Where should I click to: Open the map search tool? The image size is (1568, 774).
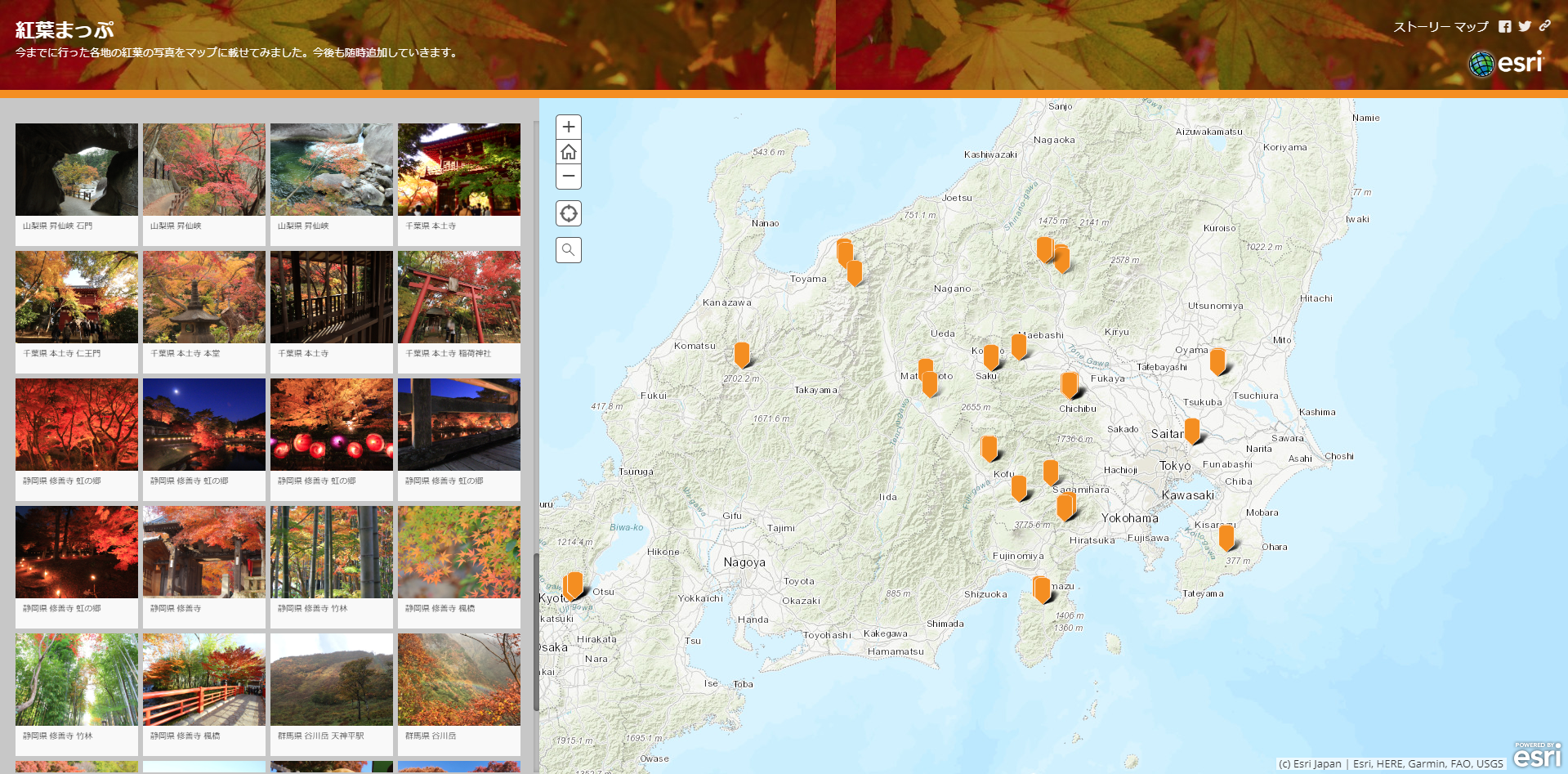point(569,250)
